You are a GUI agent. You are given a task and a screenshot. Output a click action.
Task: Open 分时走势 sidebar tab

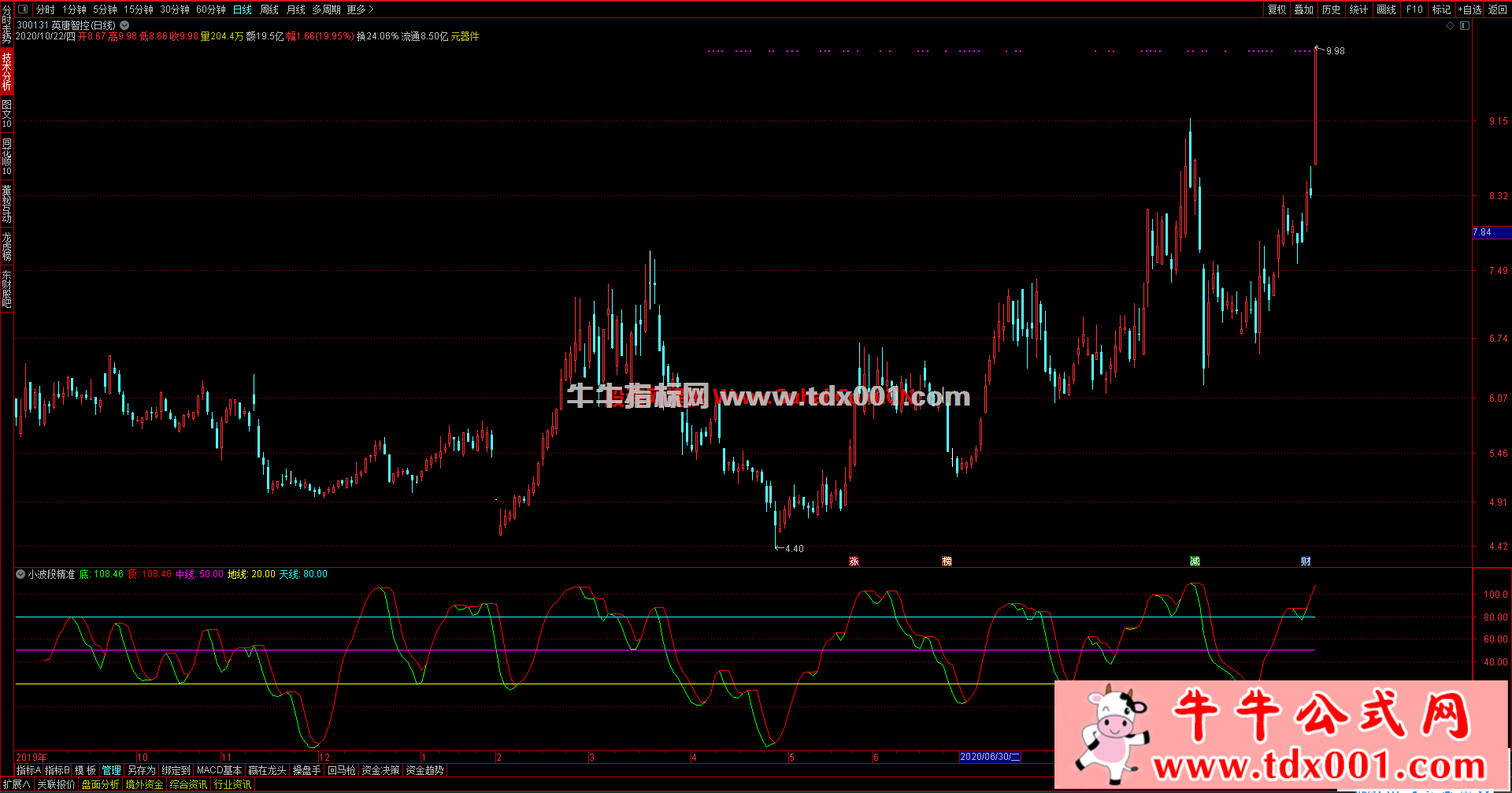tap(6, 24)
